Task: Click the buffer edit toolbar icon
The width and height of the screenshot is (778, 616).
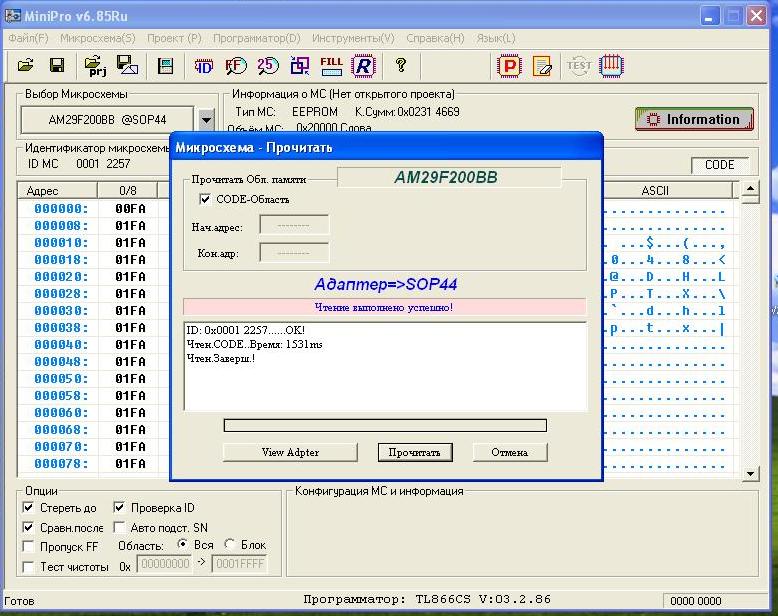Action: pyautogui.click(x=165, y=65)
